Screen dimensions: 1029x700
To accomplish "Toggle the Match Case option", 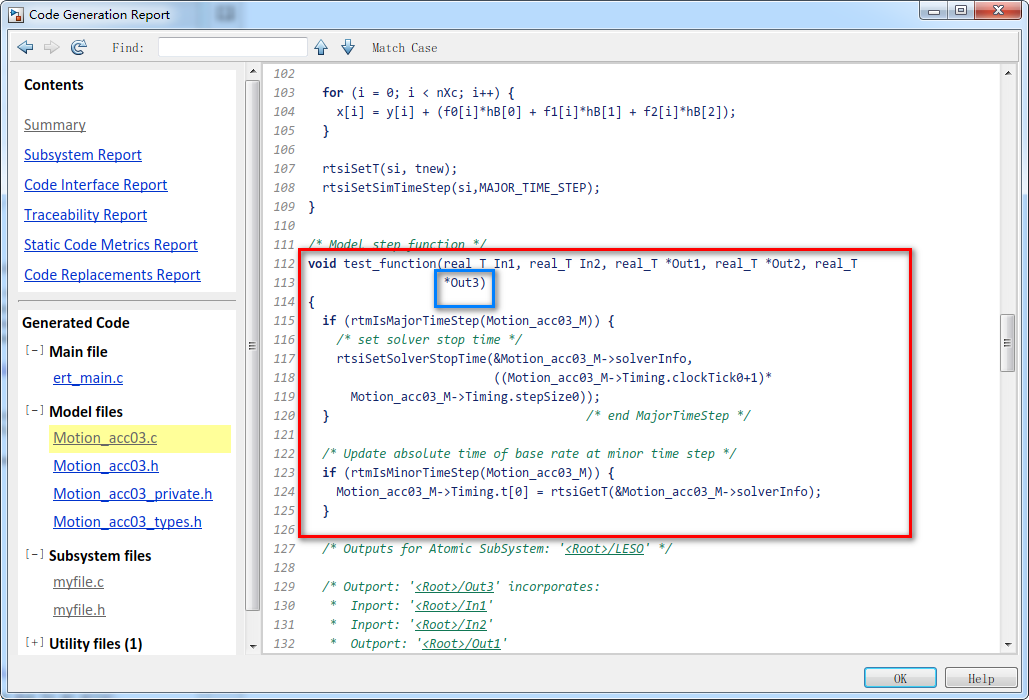I will 403,47.
